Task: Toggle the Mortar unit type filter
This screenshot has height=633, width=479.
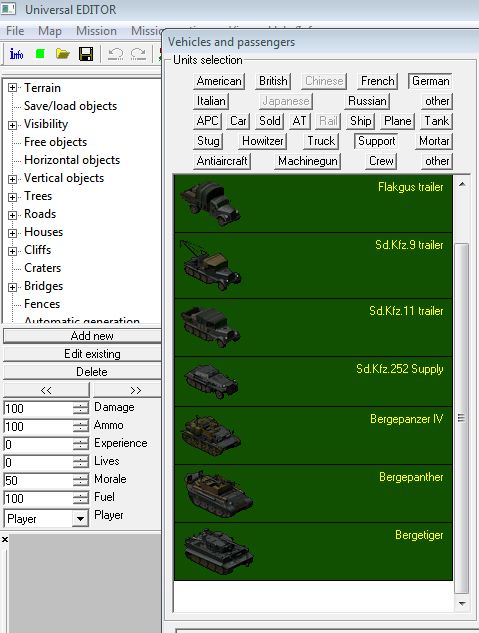Action: pyautogui.click(x=434, y=141)
